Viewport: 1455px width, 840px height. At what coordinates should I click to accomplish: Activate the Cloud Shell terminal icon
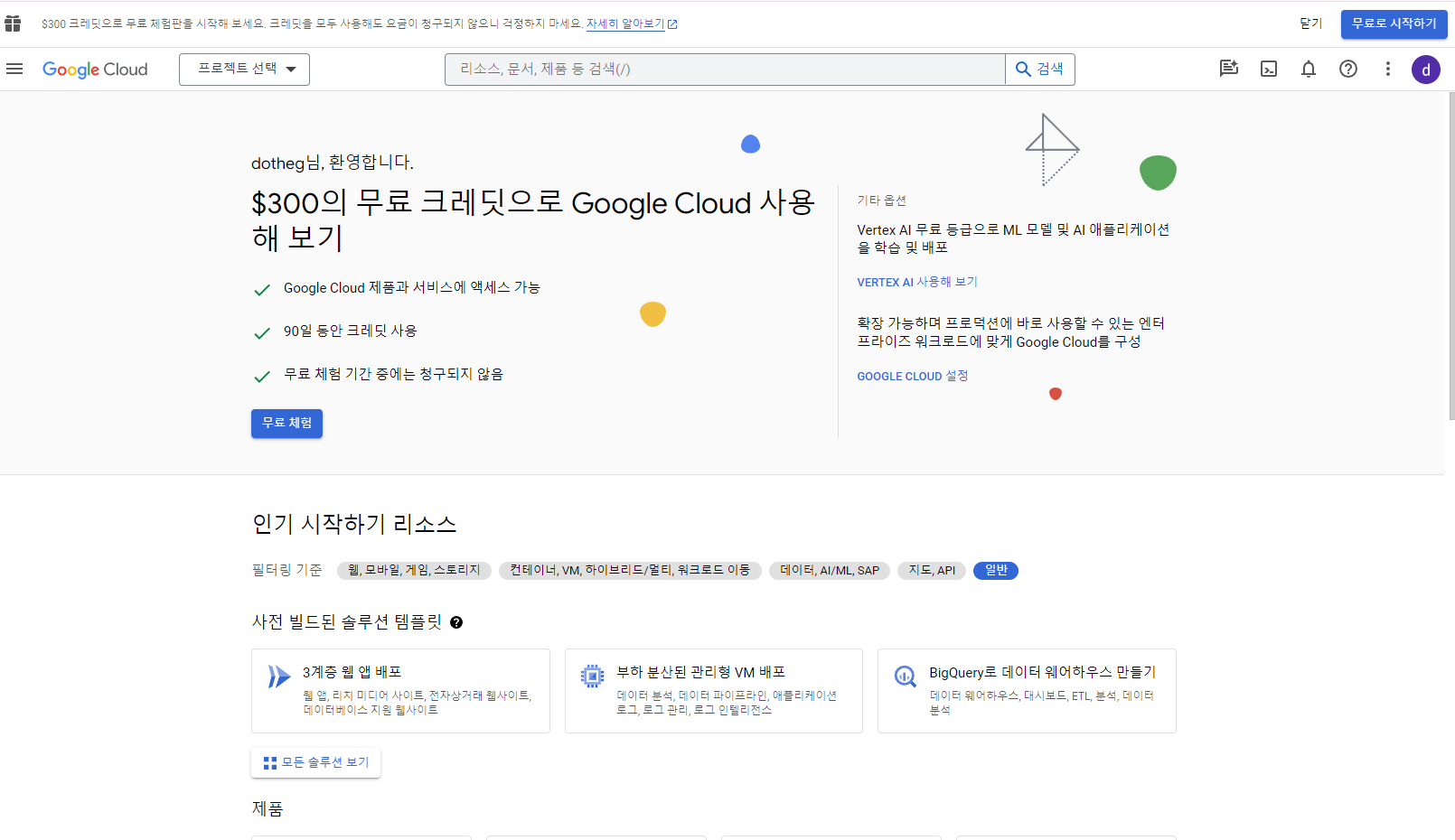1269,69
